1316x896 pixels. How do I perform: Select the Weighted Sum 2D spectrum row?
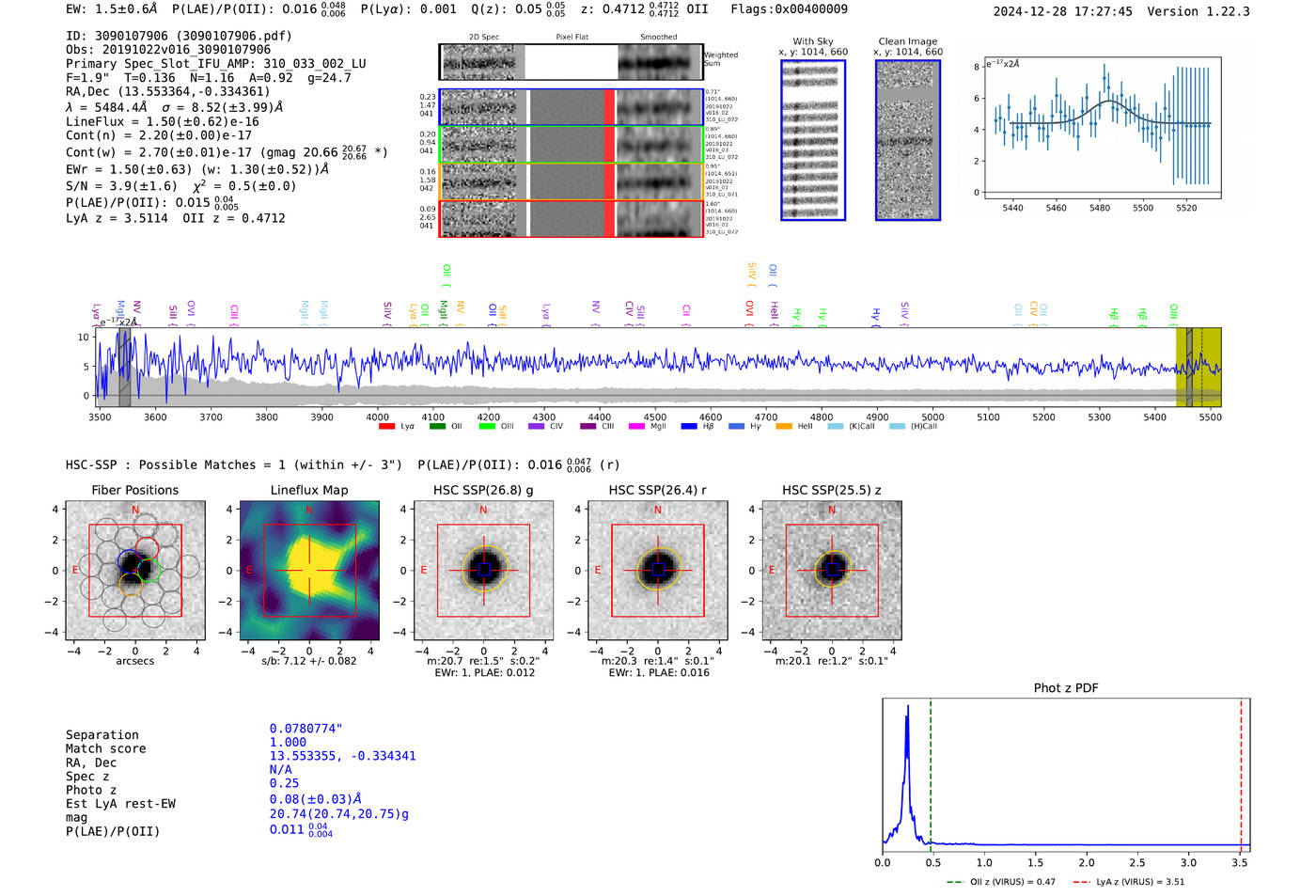pyautogui.click(x=571, y=62)
